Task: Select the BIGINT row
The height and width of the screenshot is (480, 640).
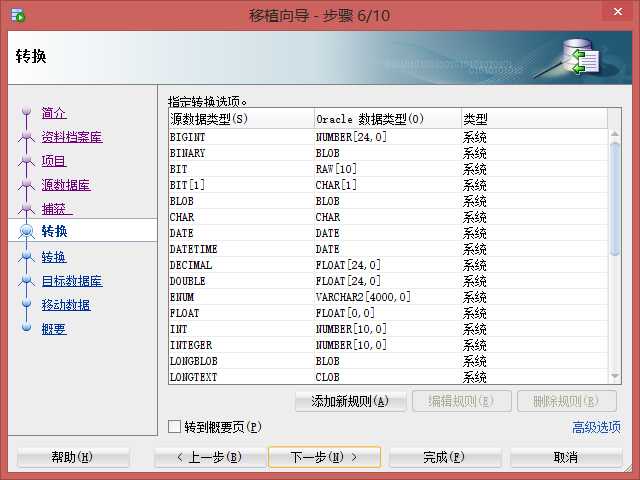Action: point(388,137)
